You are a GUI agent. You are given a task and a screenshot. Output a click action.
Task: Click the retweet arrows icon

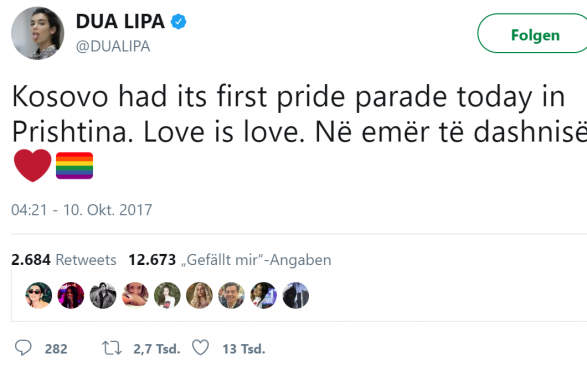tap(112, 348)
